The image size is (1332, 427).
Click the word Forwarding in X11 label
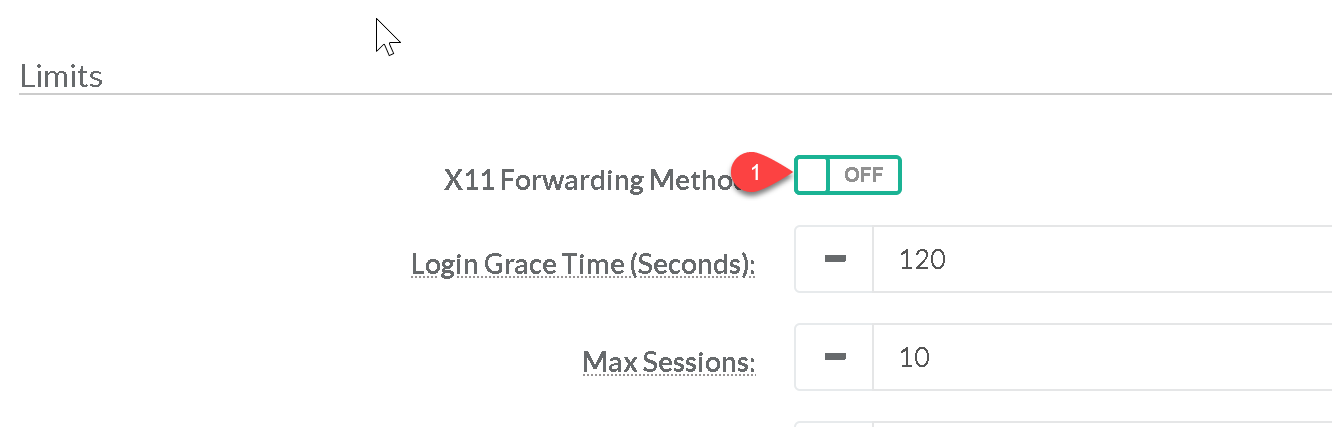[572, 180]
